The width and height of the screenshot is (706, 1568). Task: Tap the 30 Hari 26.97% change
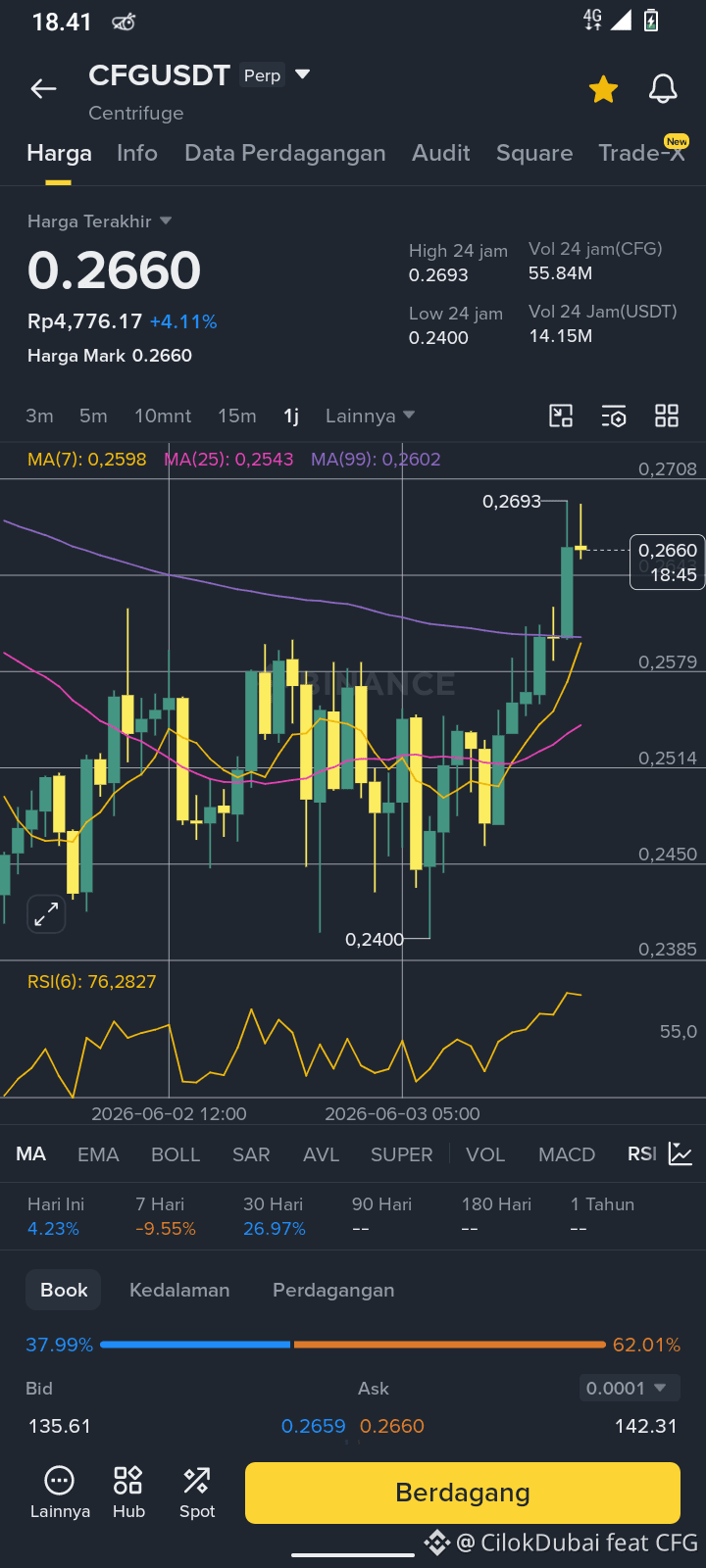(275, 1216)
